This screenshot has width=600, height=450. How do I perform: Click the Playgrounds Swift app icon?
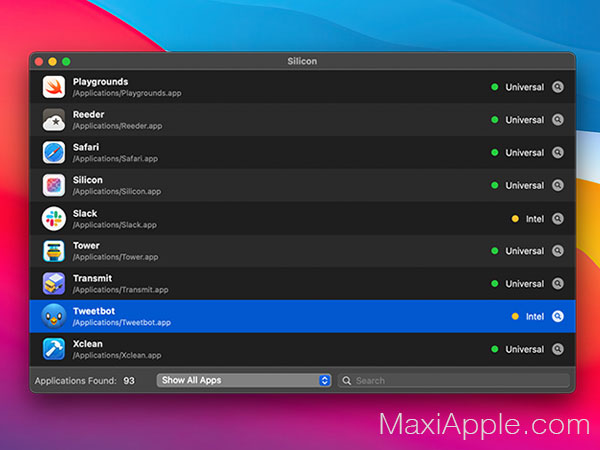54,87
